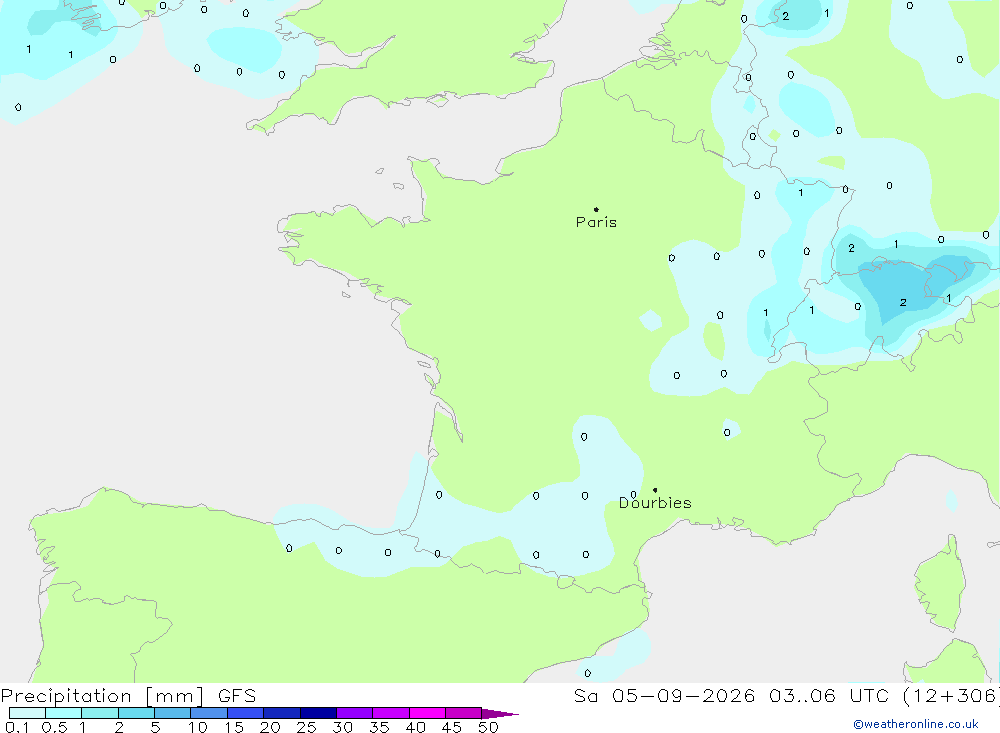Click the above-50 arrow tip of legend

499,714
